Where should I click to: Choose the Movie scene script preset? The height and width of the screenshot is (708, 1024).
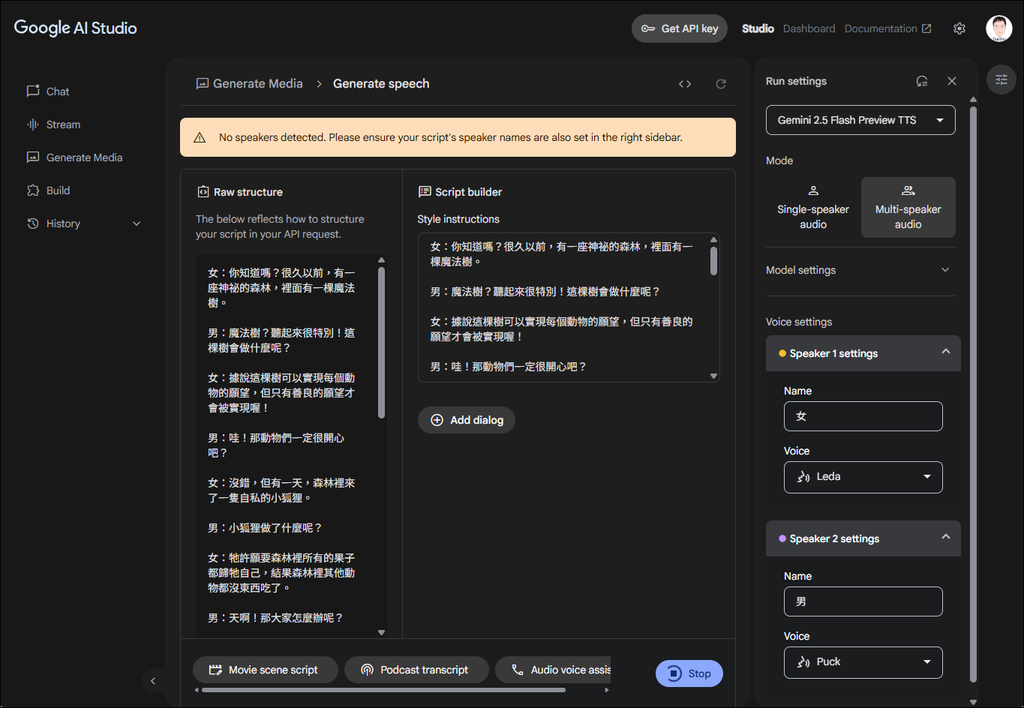[x=265, y=669]
